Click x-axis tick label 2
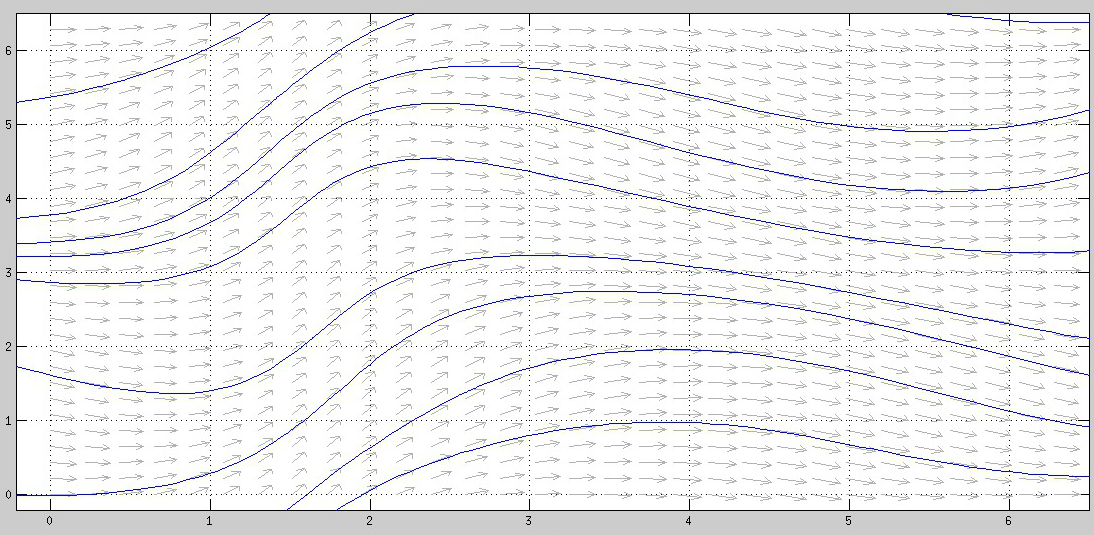Viewport: 1094px width, 535px height. point(369,521)
